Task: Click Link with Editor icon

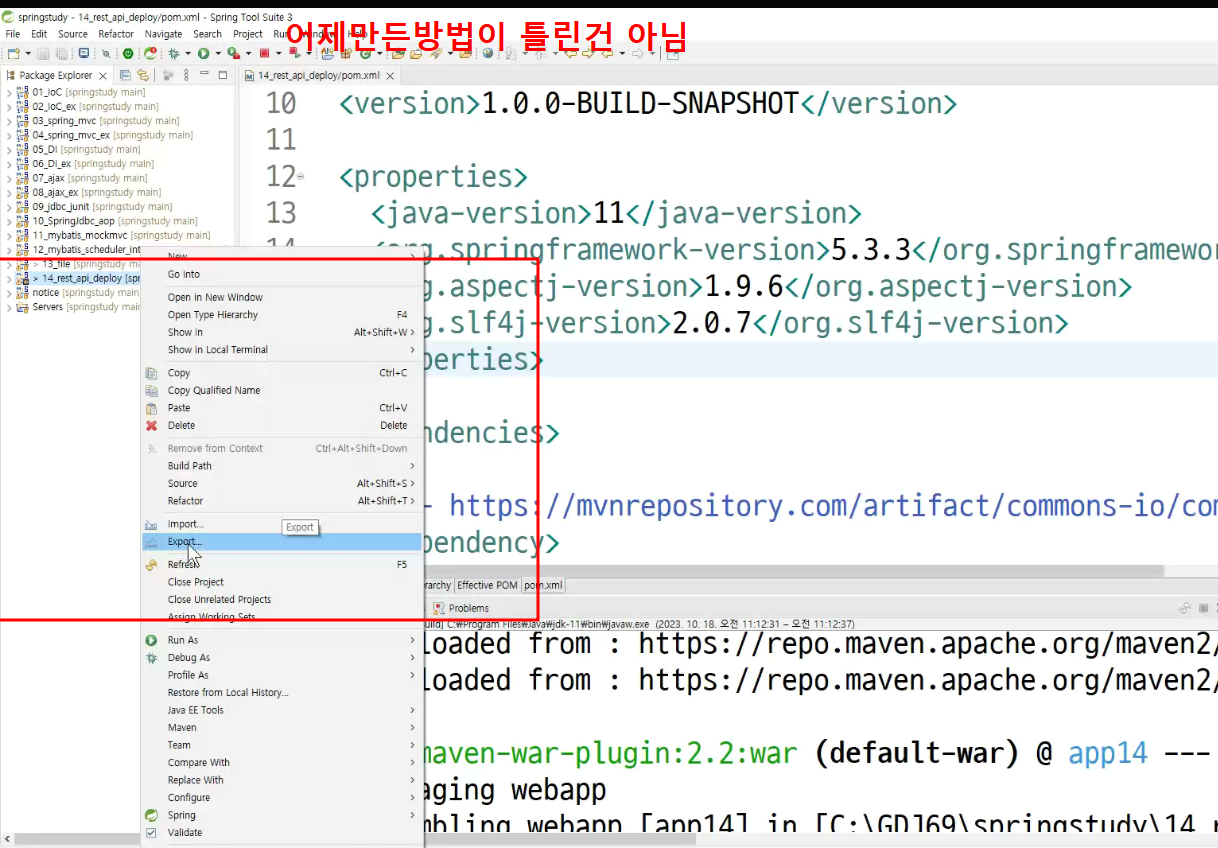Action: [143, 76]
